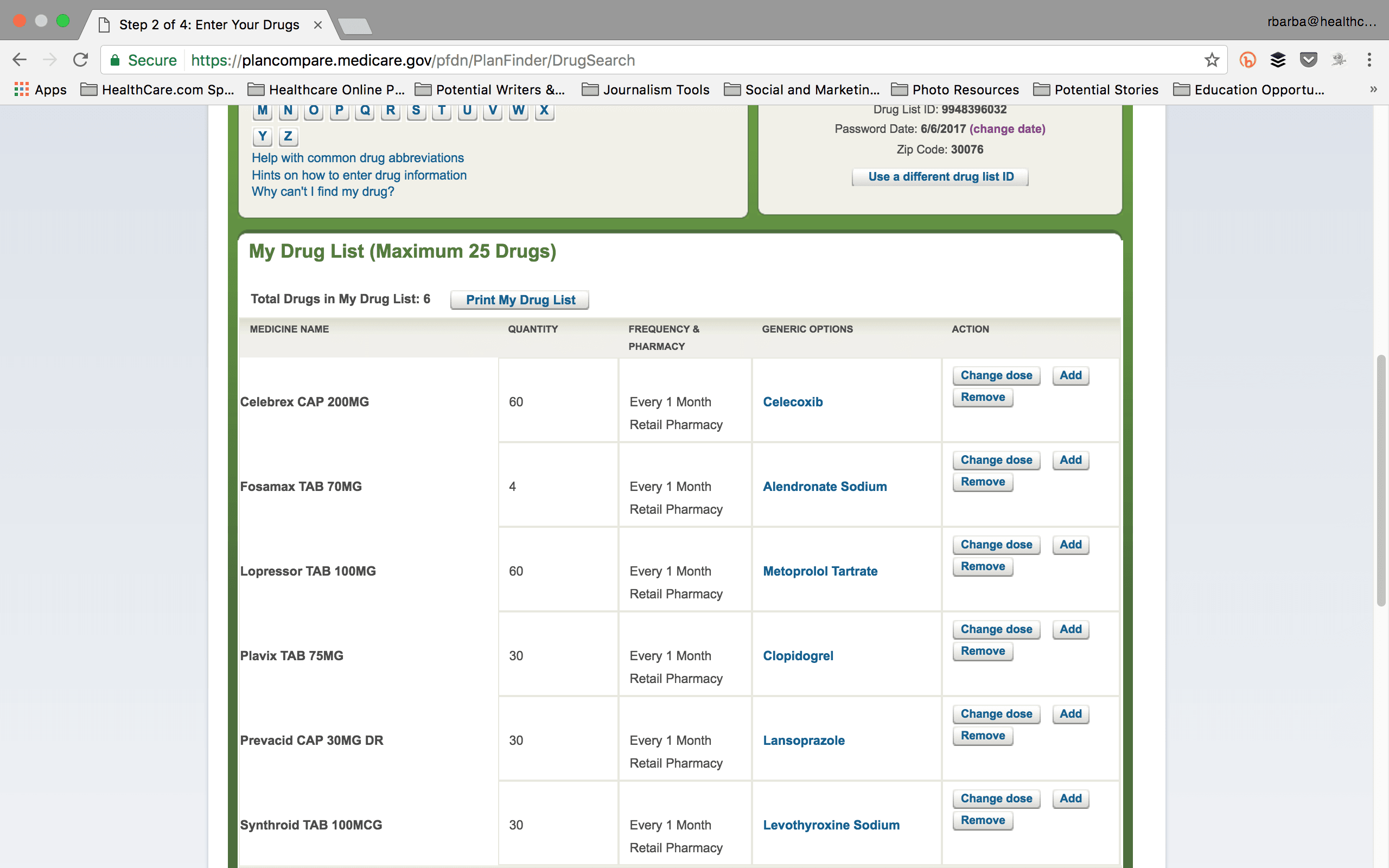Image resolution: width=1389 pixels, height=868 pixels.
Task: Open the Alendronate Sodium generic link
Action: [x=825, y=487]
